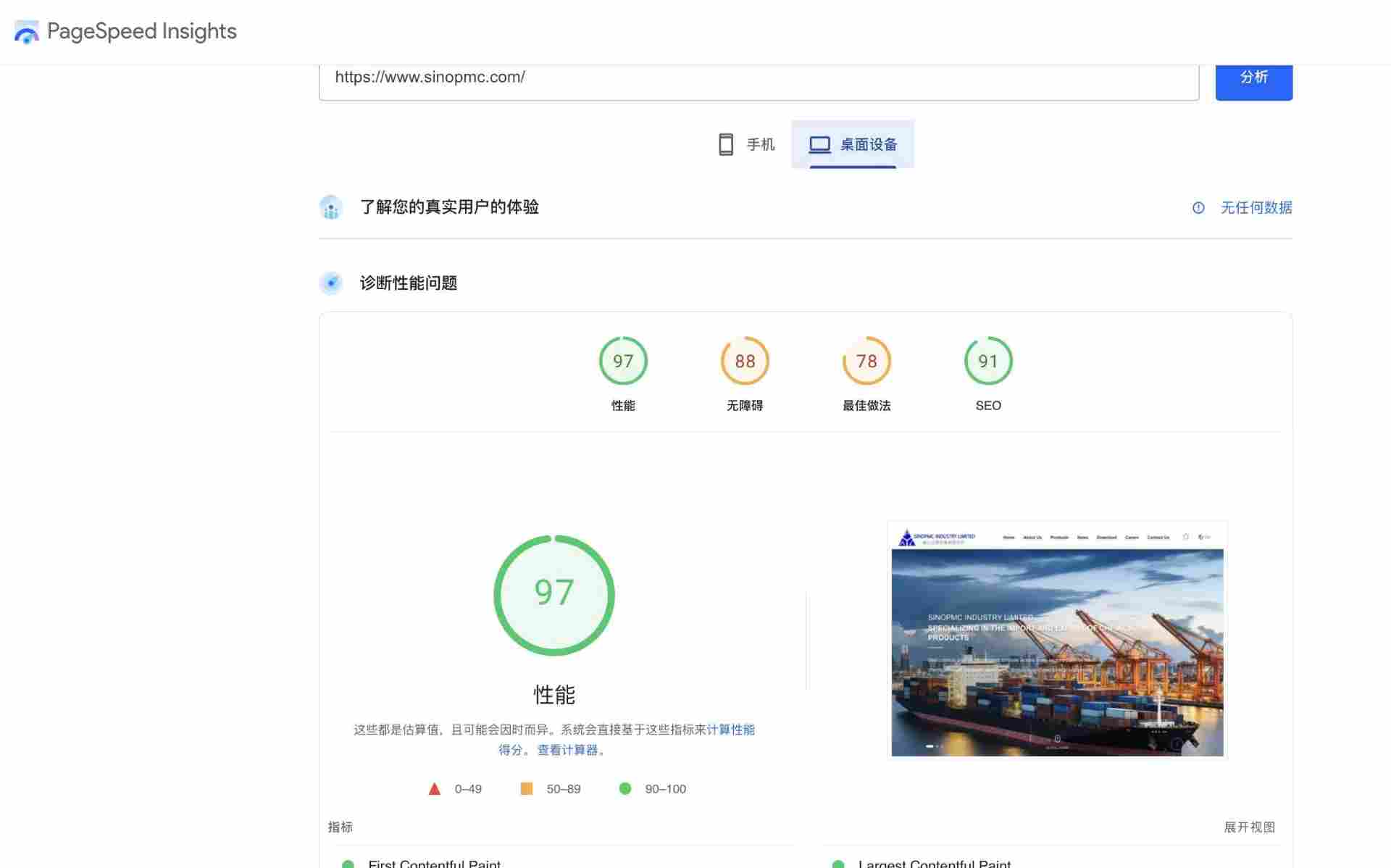Select the 无障碍 score gauge showing 88
The image size is (1391, 868).
tap(744, 361)
